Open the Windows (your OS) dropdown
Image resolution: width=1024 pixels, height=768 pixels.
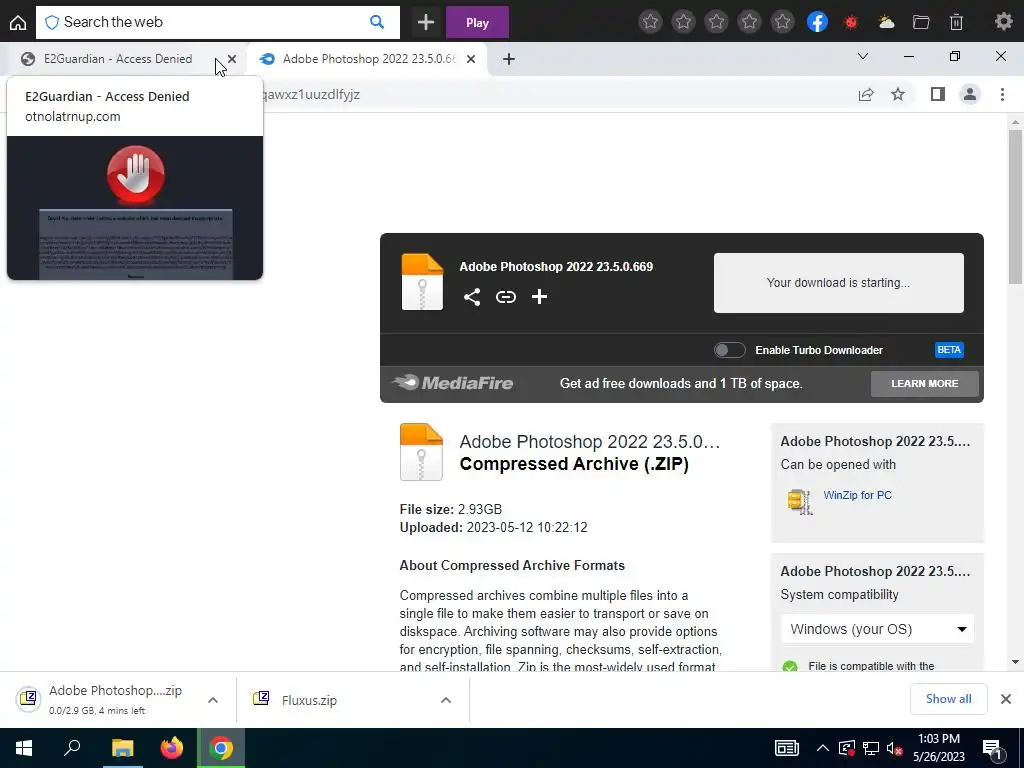pos(878,629)
